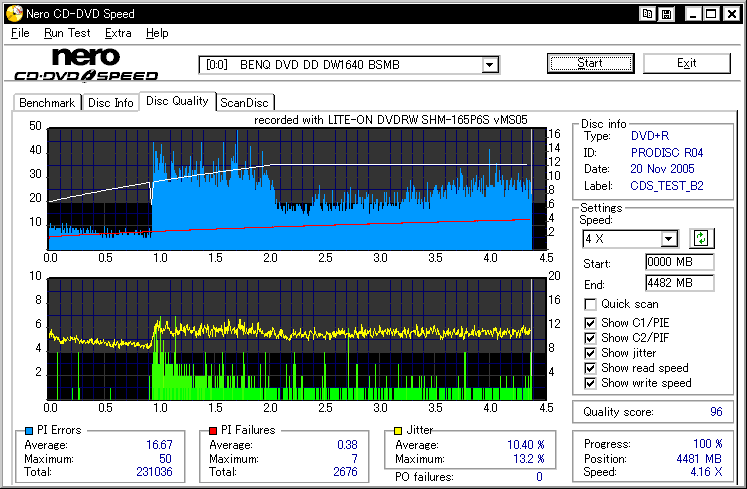The image size is (747, 489).
Task: Enable the Quick scan checkbox
Action: click(591, 304)
